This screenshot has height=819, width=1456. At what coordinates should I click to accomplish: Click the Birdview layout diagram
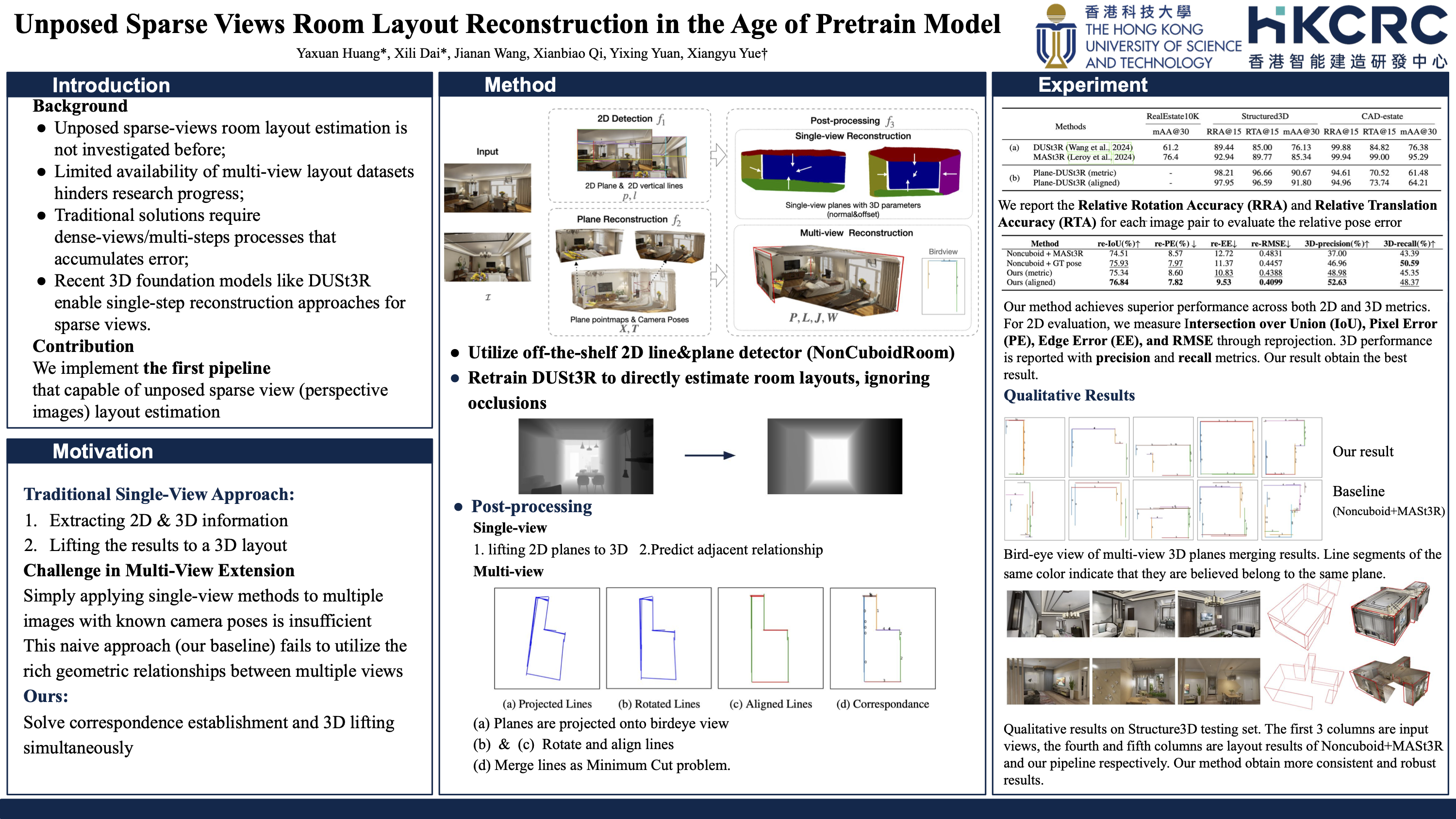pos(943,286)
